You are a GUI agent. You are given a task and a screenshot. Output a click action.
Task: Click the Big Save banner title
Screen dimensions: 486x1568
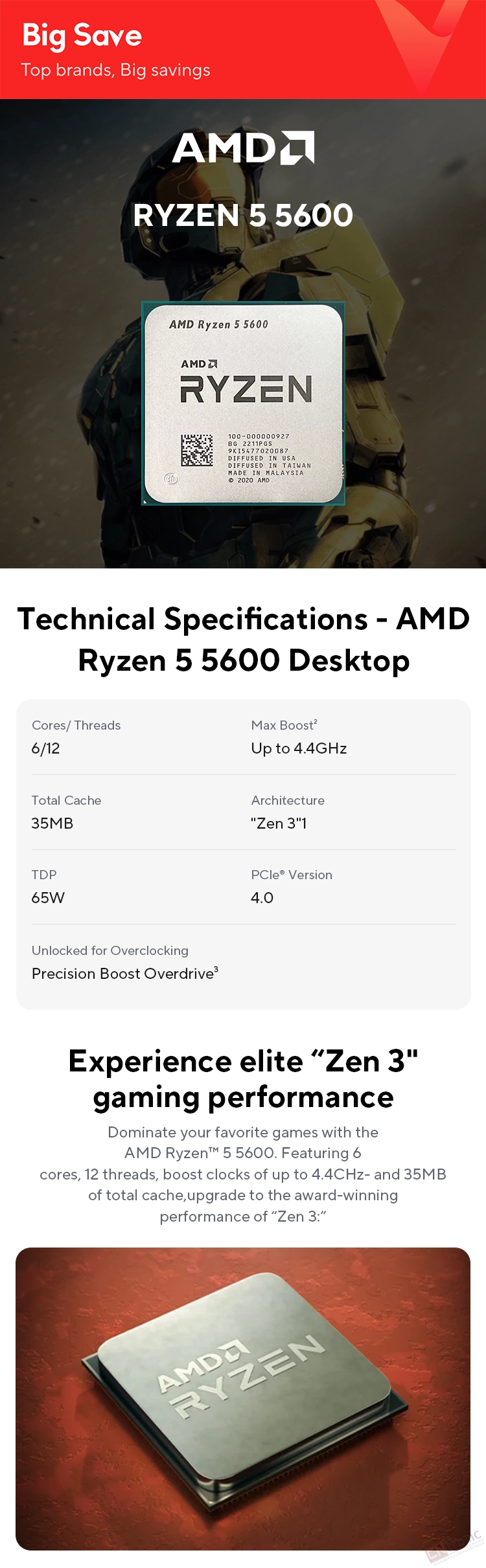coord(82,36)
